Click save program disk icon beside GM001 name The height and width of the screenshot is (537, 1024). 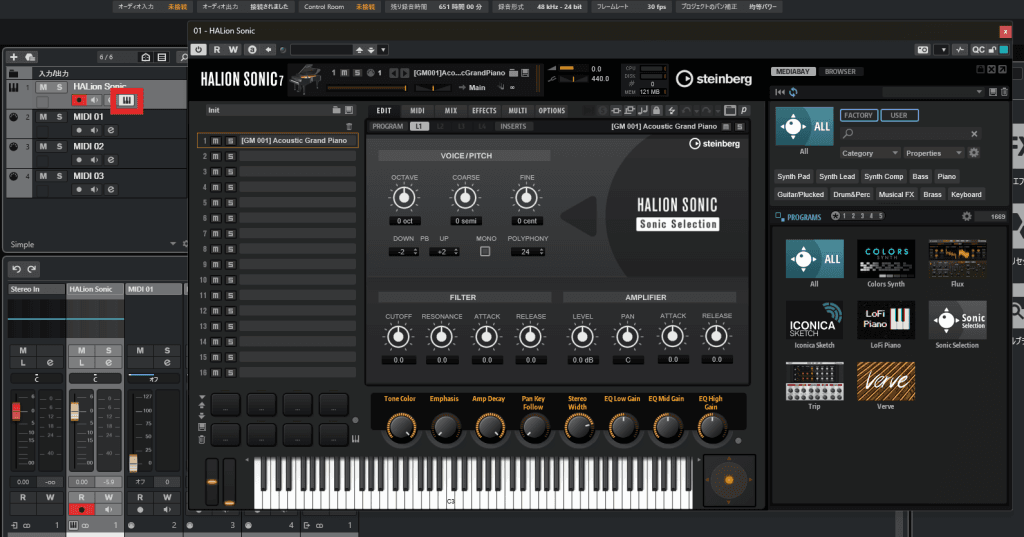pyautogui.click(x=525, y=73)
